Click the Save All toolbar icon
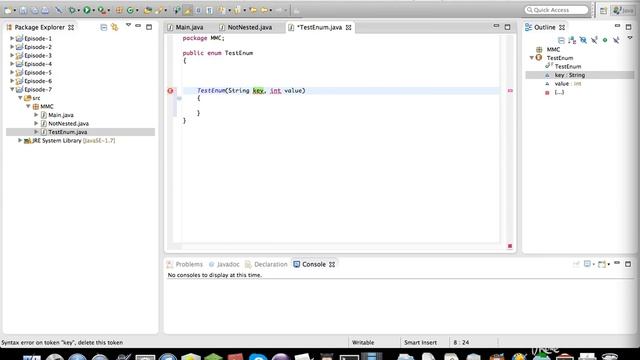 35,10
